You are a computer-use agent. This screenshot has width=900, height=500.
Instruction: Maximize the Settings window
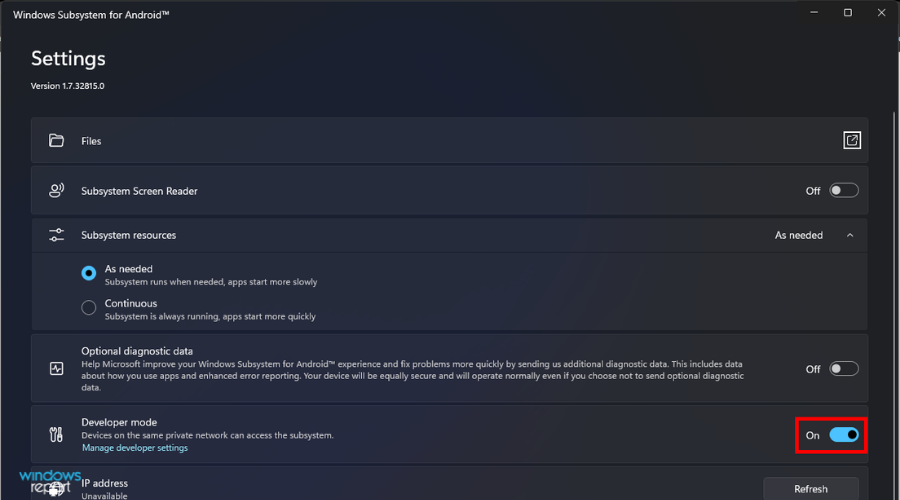(x=848, y=13)
